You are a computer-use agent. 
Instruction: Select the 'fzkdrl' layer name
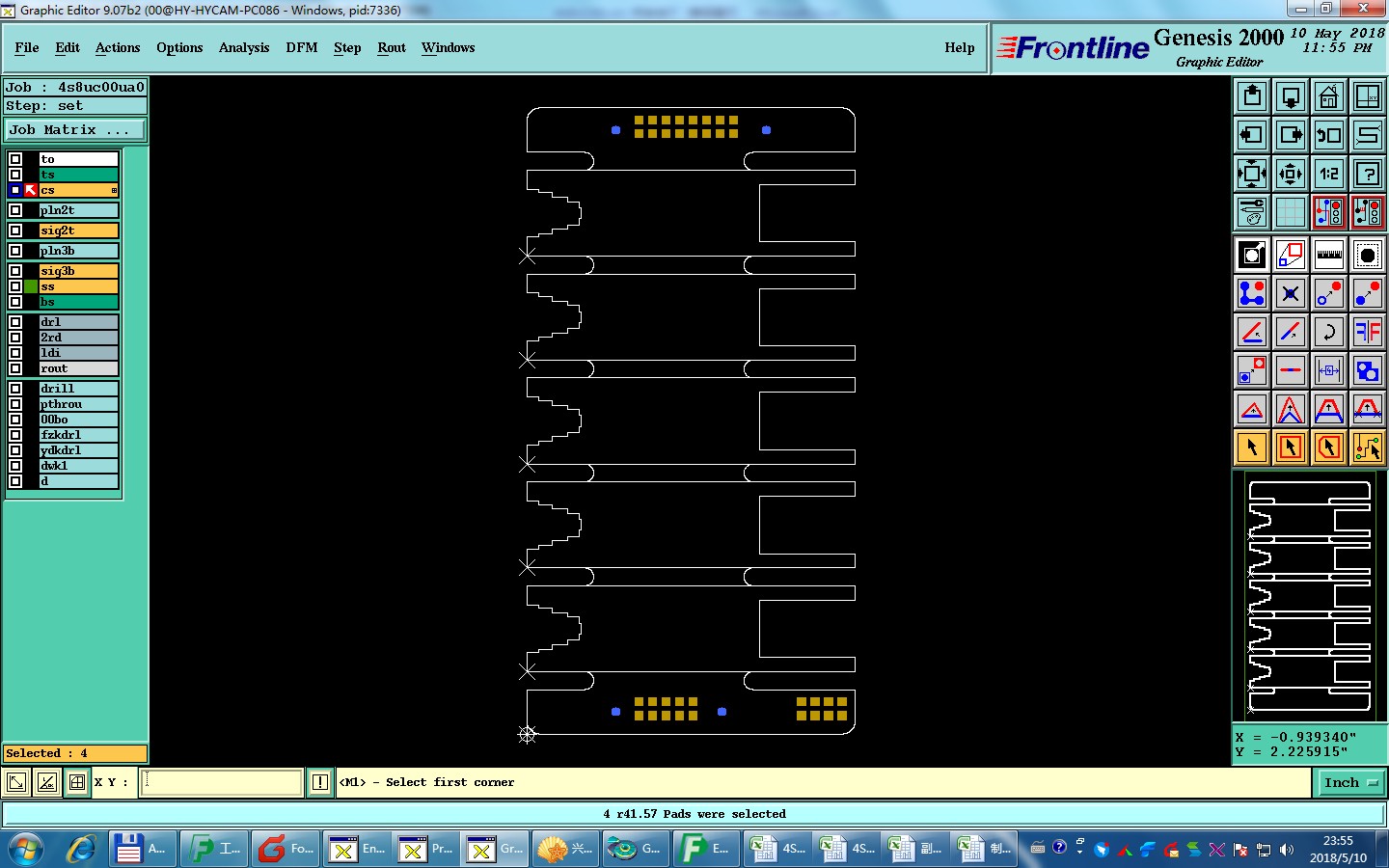[78, 435]
